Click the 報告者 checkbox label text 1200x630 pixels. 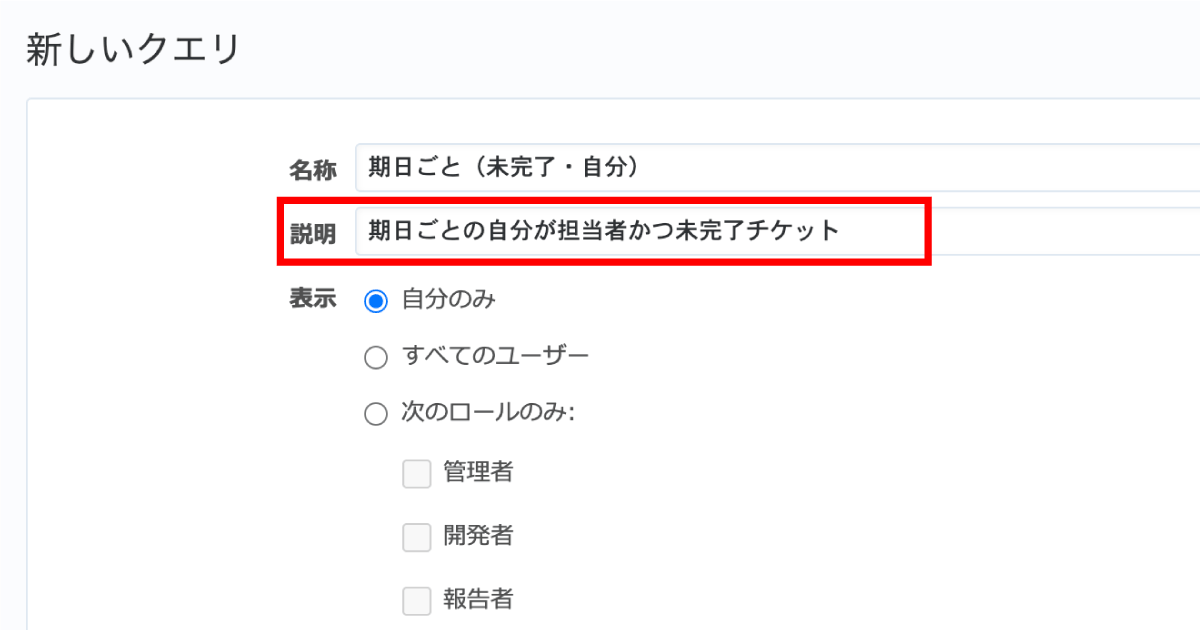point(478,599)
